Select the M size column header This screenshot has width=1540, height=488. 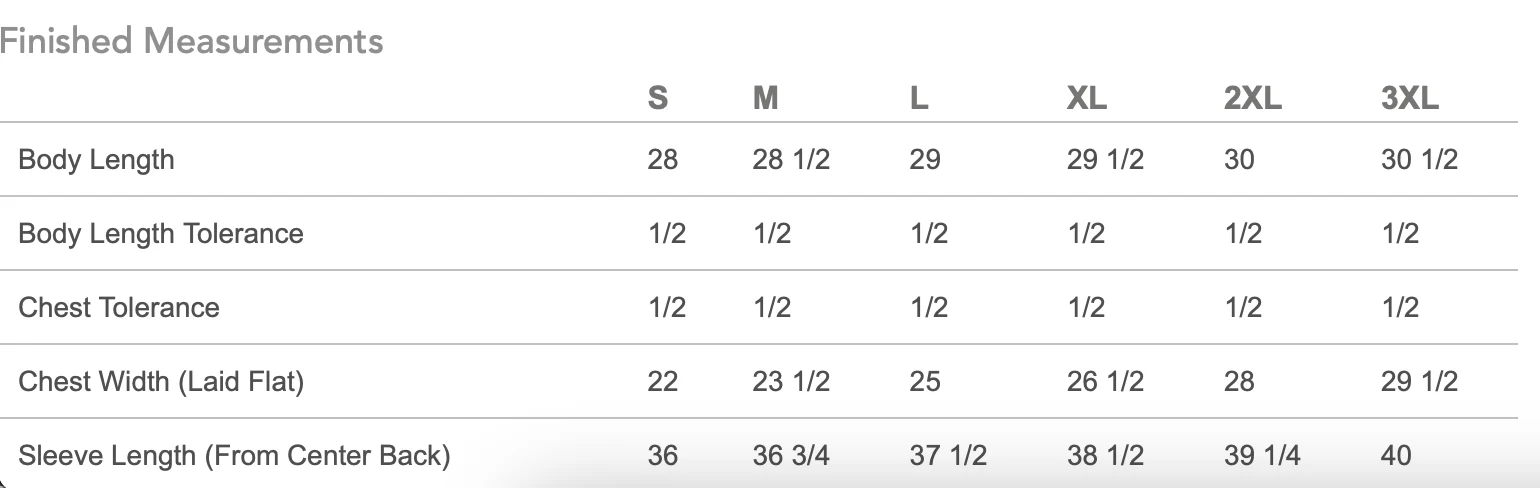766,98
